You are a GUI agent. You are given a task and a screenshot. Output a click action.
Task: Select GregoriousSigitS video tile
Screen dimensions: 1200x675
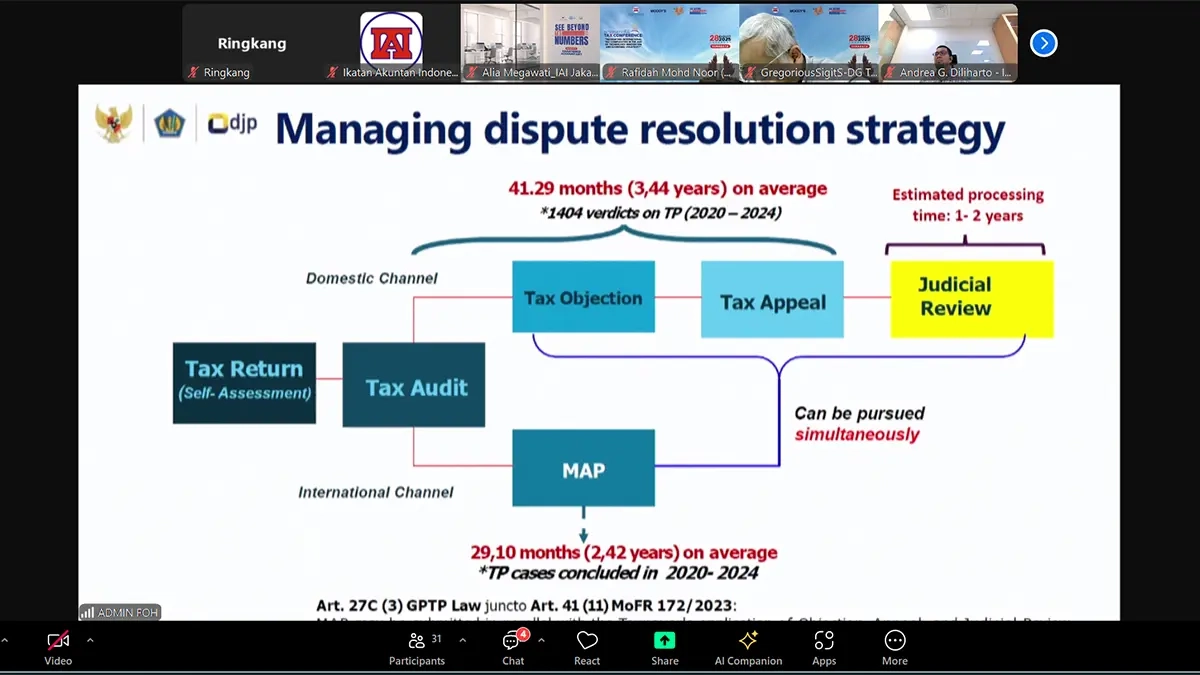808,43
